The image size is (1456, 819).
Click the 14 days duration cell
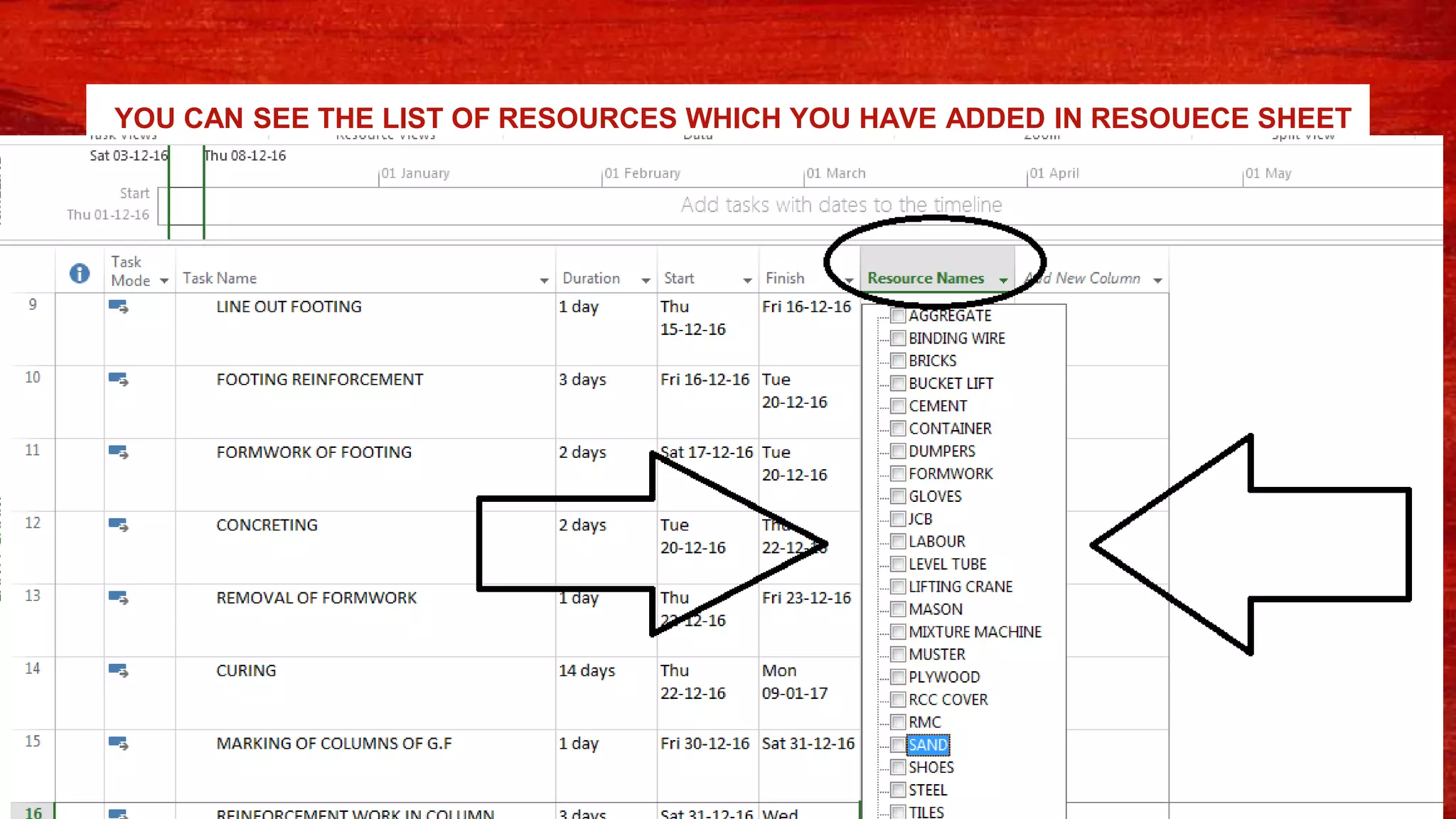[x=606, y=693]
